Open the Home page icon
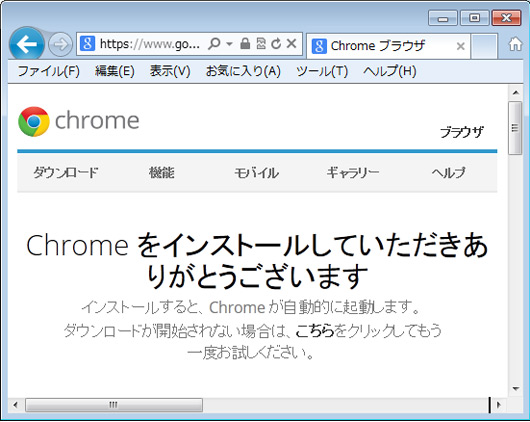Viewport: 530px width, 422px height. click(x=515, y=44)
